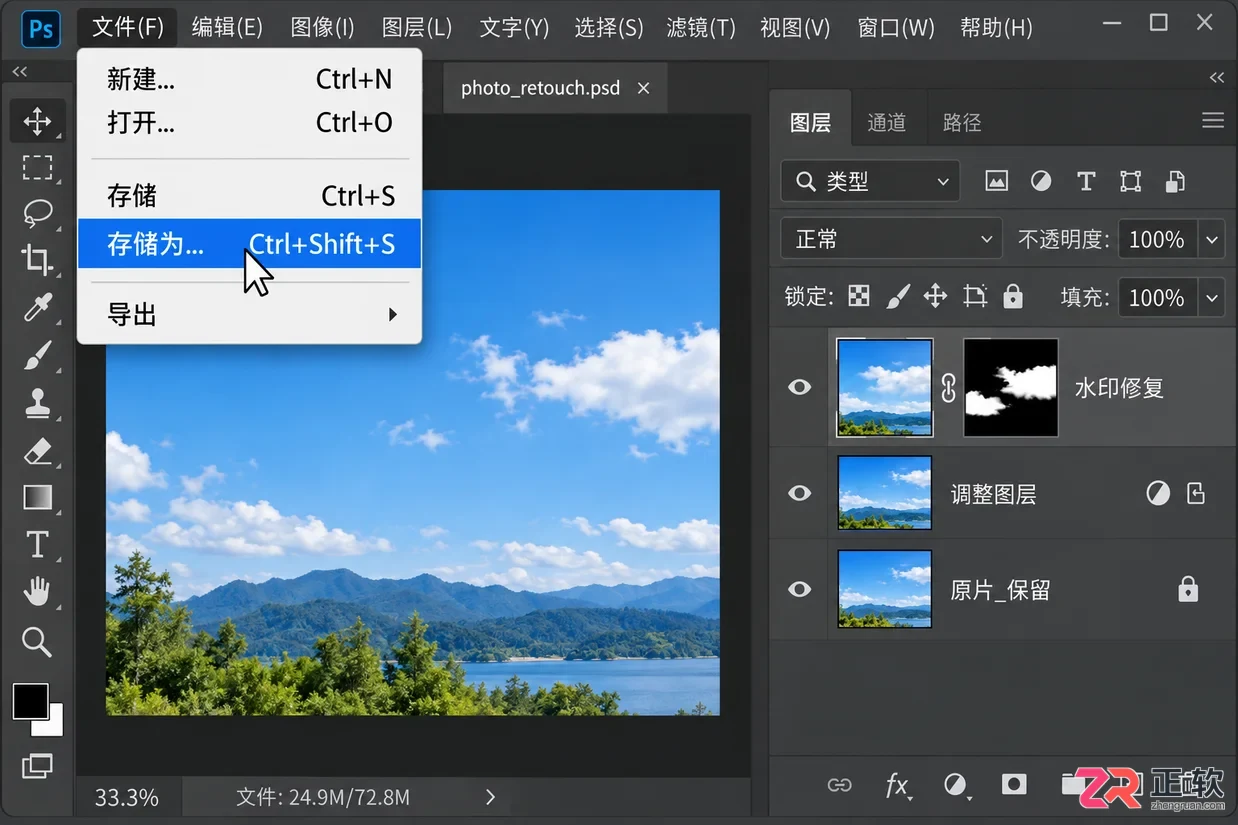Viewport: 1238px width, 825px height.
Task: Choose 新建... from the file menu
Action: [249, 79]
